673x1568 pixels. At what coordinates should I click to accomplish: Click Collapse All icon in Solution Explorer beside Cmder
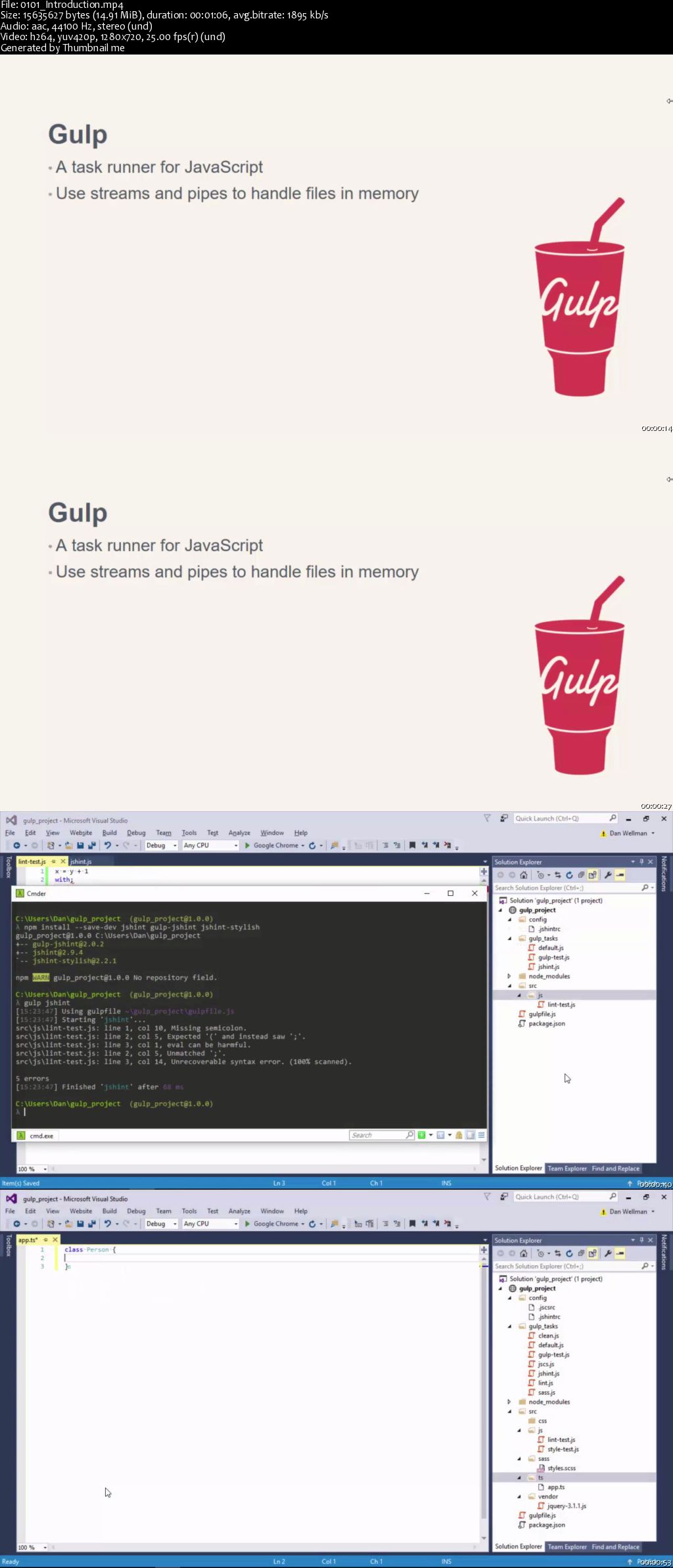pos(581,875)
